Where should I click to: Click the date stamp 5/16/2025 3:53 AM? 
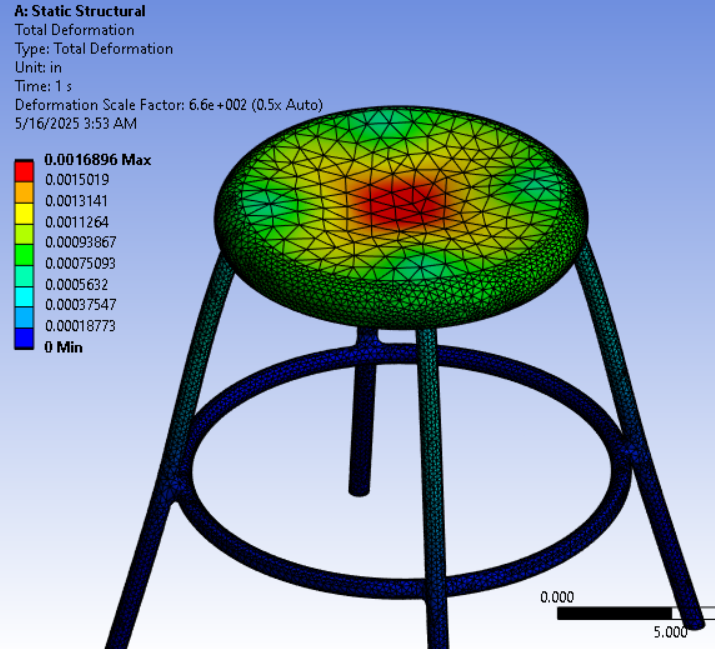[75, 123]
